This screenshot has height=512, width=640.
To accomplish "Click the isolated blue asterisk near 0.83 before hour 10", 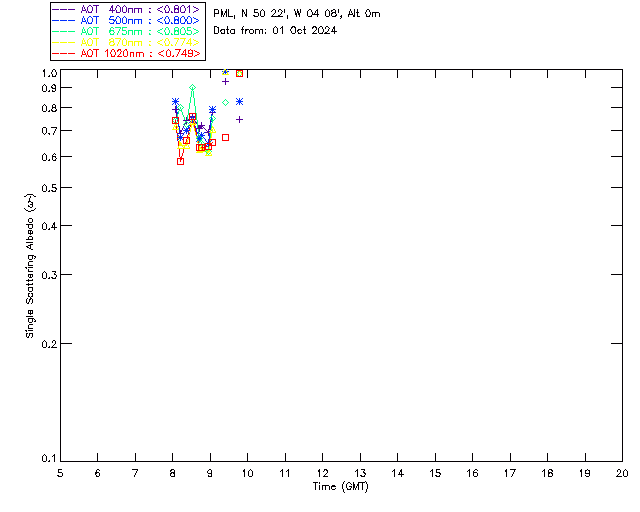I will 240,102.
